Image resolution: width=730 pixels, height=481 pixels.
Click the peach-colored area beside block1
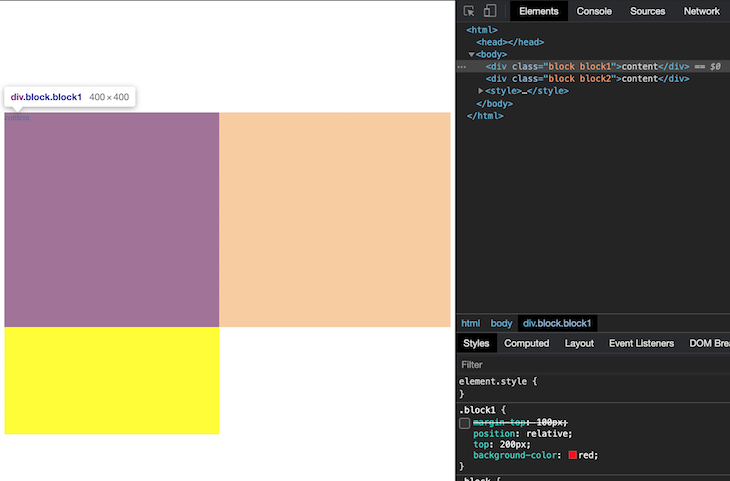tap(335, 220)
